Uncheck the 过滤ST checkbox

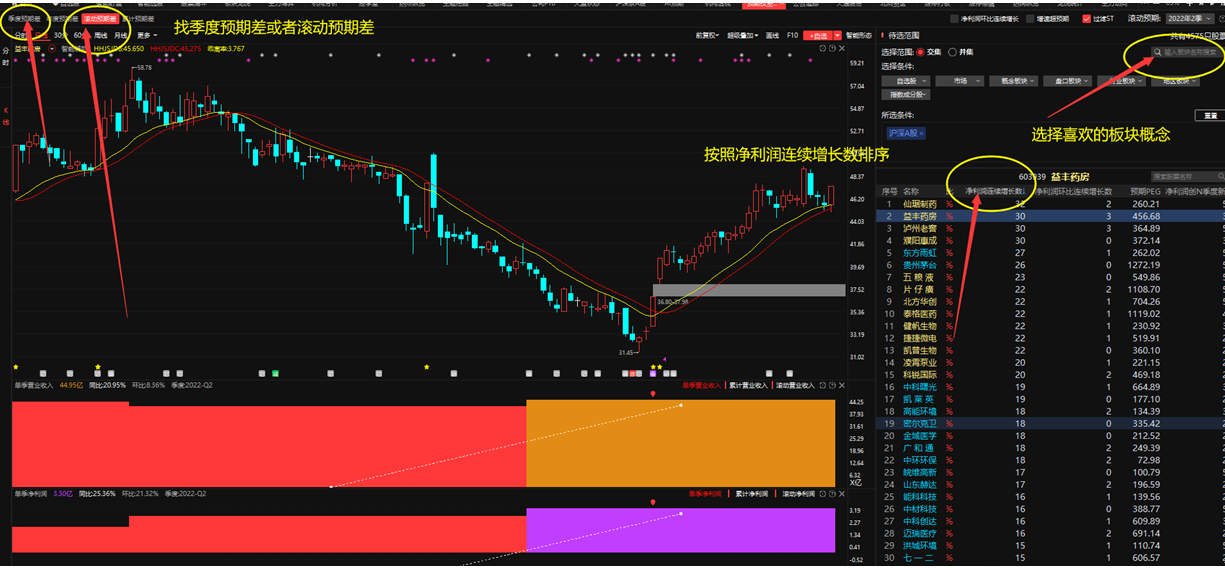coord(1087,18)
